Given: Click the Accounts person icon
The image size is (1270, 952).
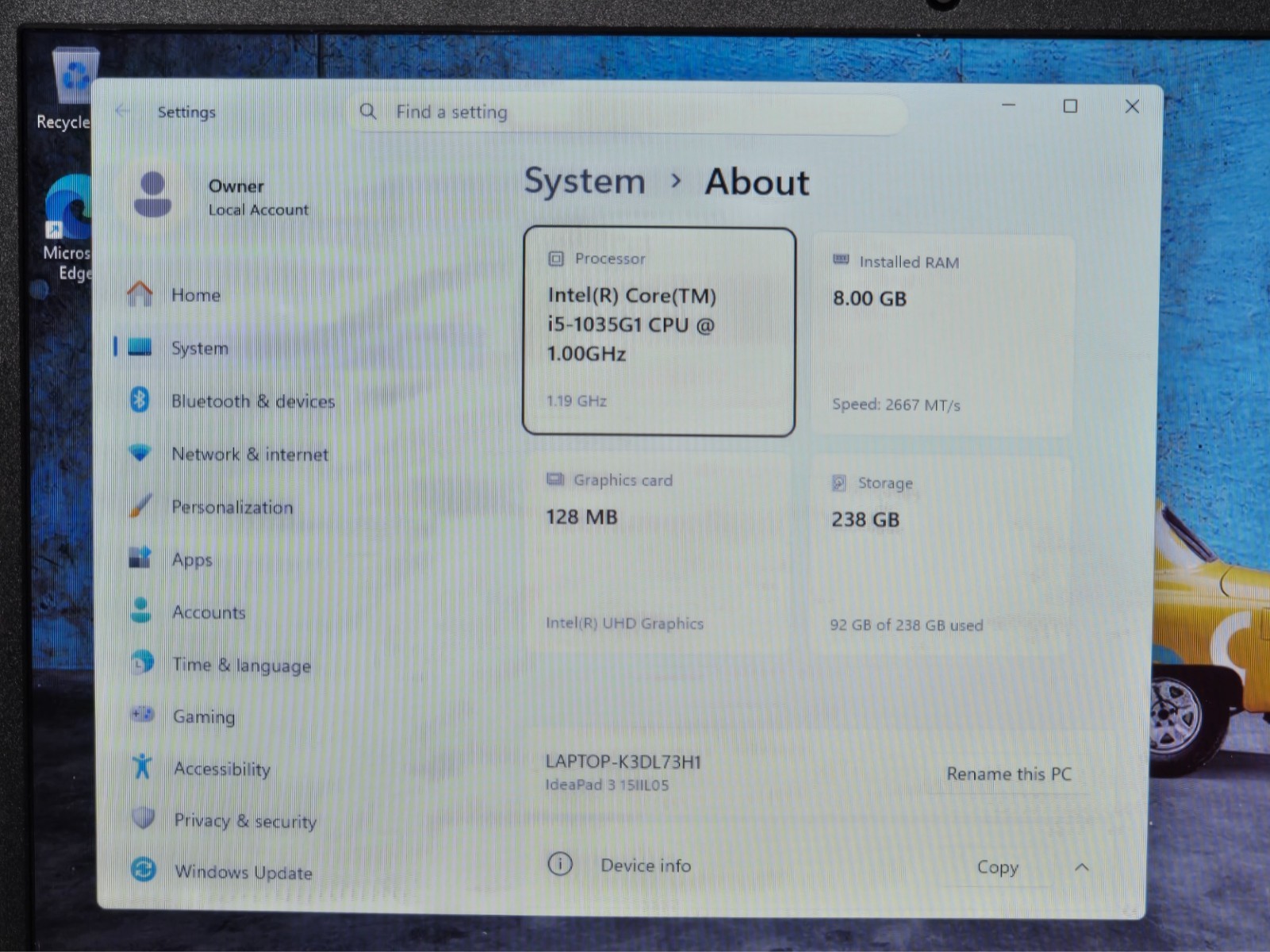Looking at the screenshot, I should coord(140,610).
